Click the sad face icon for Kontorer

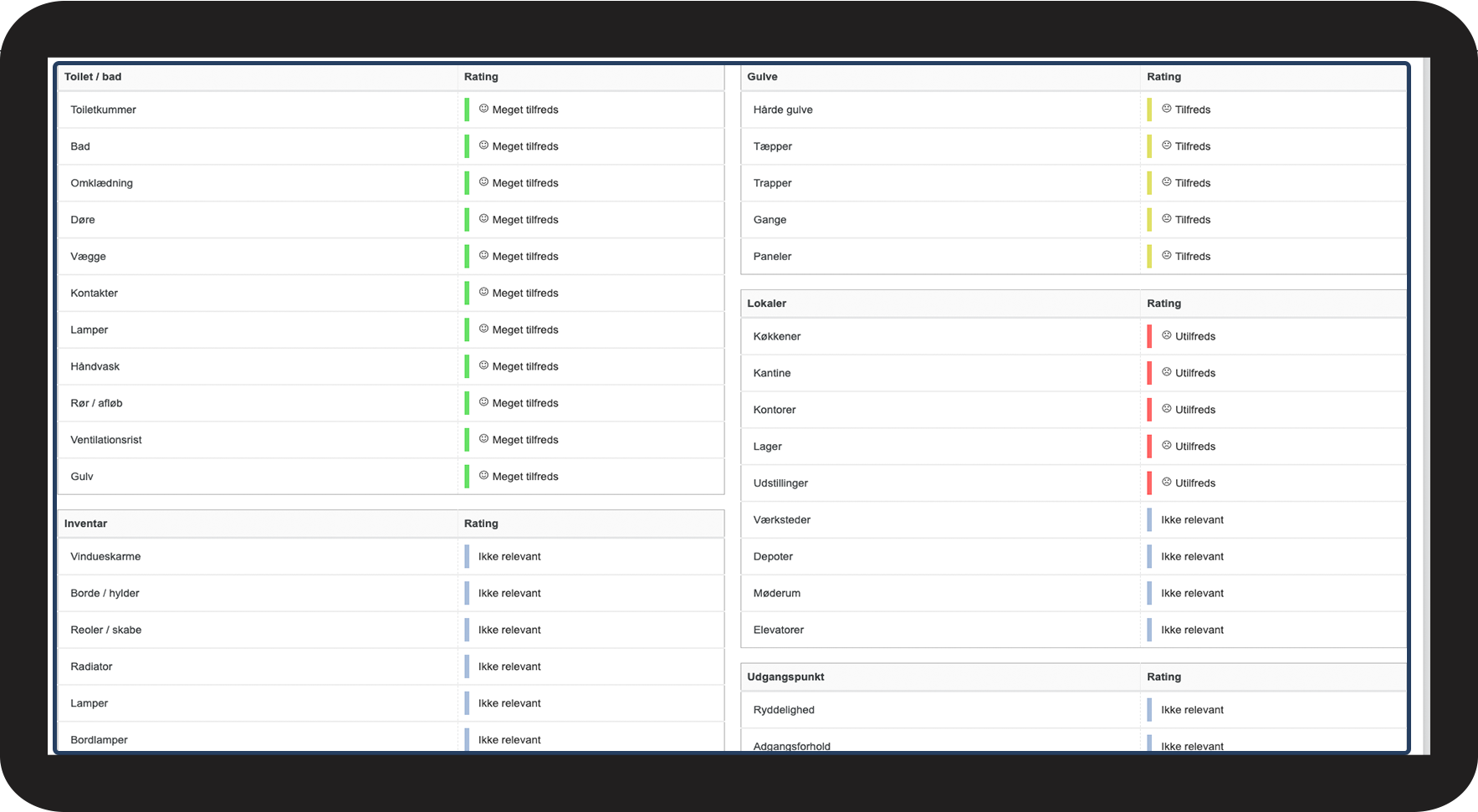[x=1167, y=409]
